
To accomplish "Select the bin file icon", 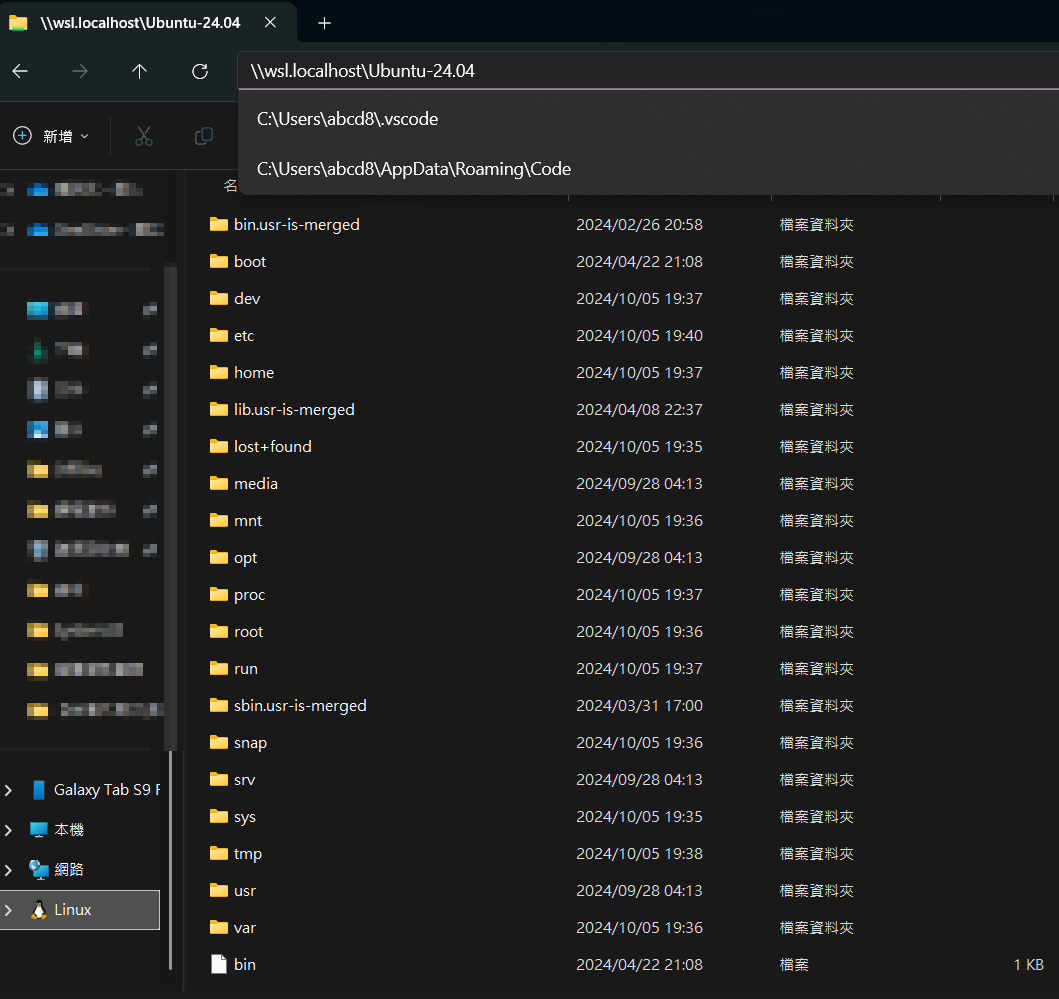I will pyautogui.click(x=219, y=964).
